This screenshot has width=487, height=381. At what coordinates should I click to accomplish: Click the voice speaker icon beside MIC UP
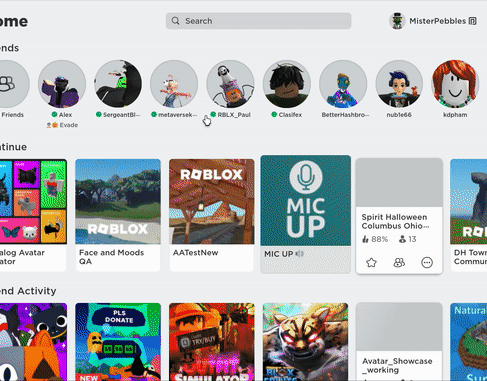(300, 254)
